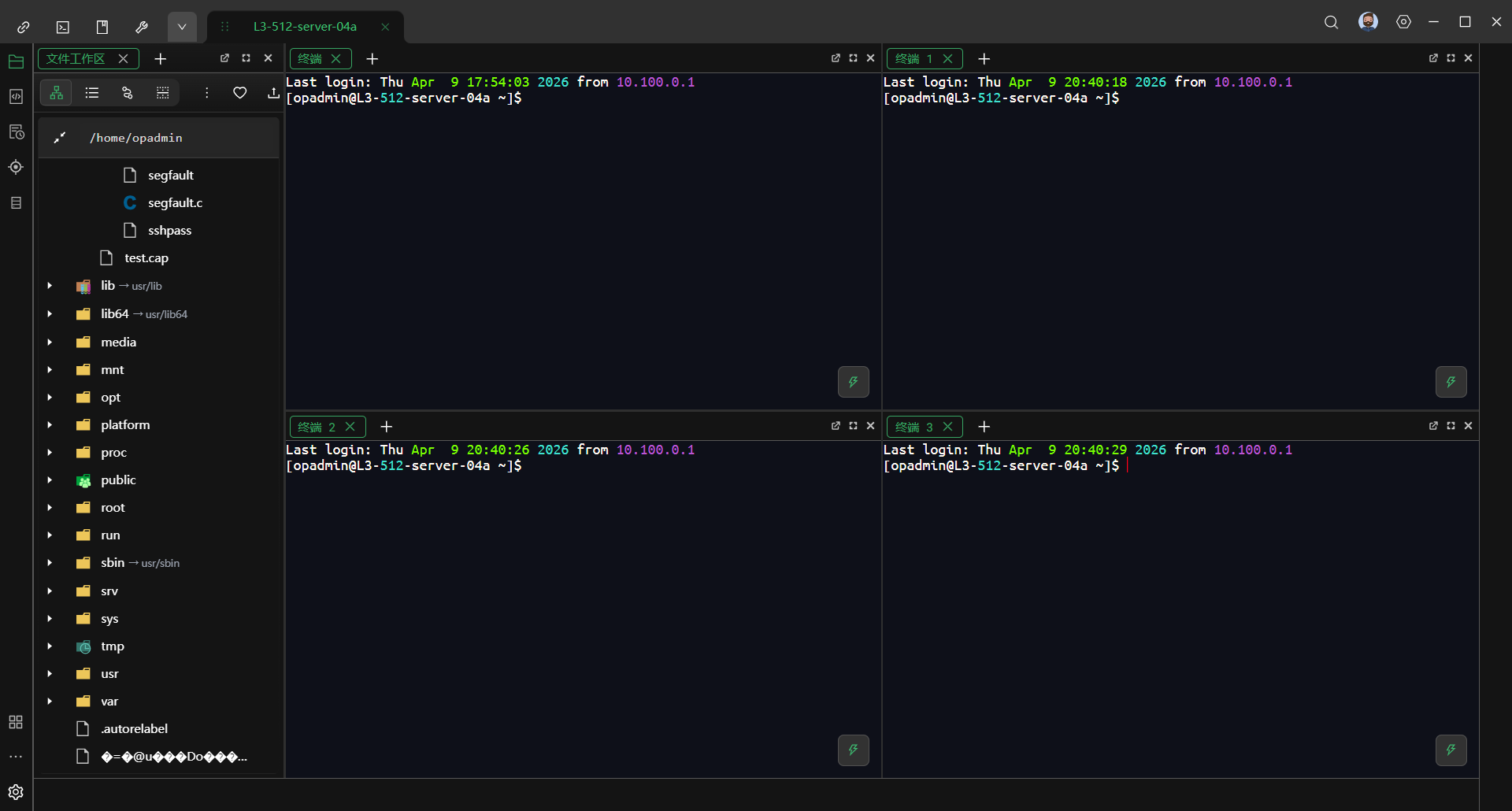Add new tab beside 文件工作区
1512x811 pixels.
tap(161, 59)
